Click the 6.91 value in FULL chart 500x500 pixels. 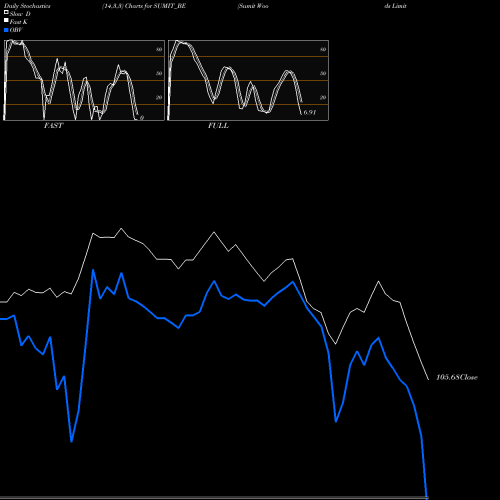310,112
